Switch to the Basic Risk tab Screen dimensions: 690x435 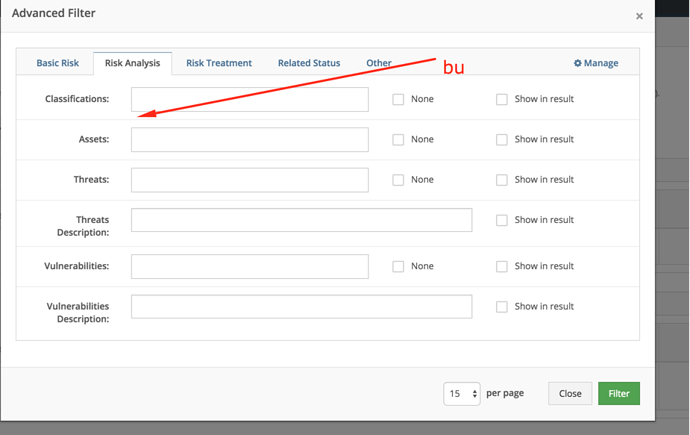(x=58, y=63)
